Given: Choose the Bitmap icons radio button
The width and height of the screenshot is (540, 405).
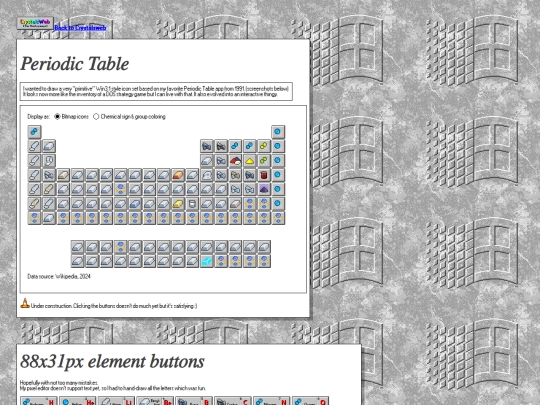Looking at the screenshot, I should [x=57, y=117].
